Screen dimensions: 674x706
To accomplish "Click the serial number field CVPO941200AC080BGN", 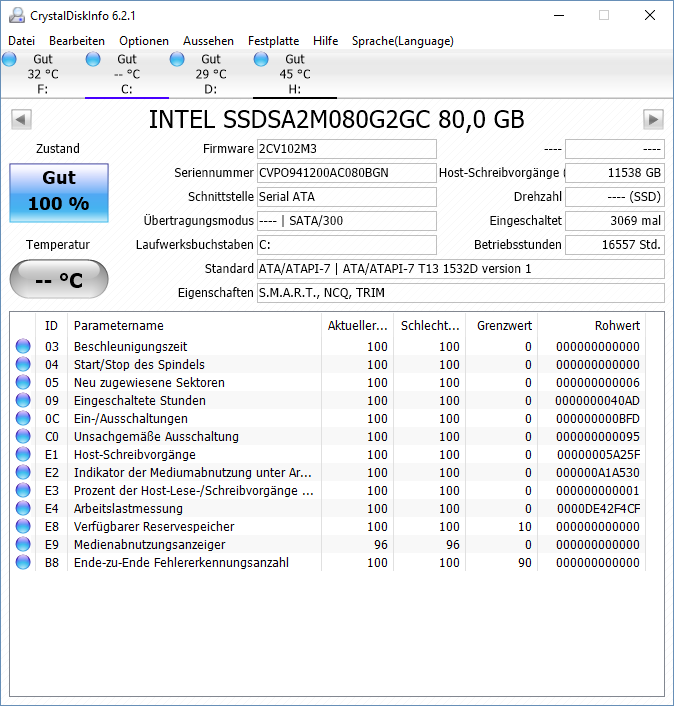I will 347,173.
